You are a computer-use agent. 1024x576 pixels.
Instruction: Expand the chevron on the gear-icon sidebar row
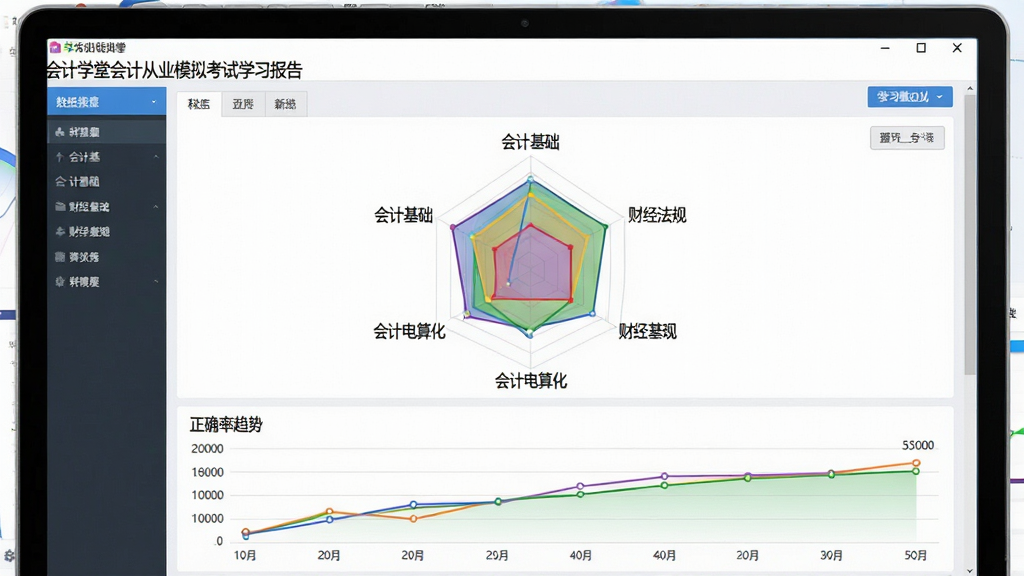156,281
